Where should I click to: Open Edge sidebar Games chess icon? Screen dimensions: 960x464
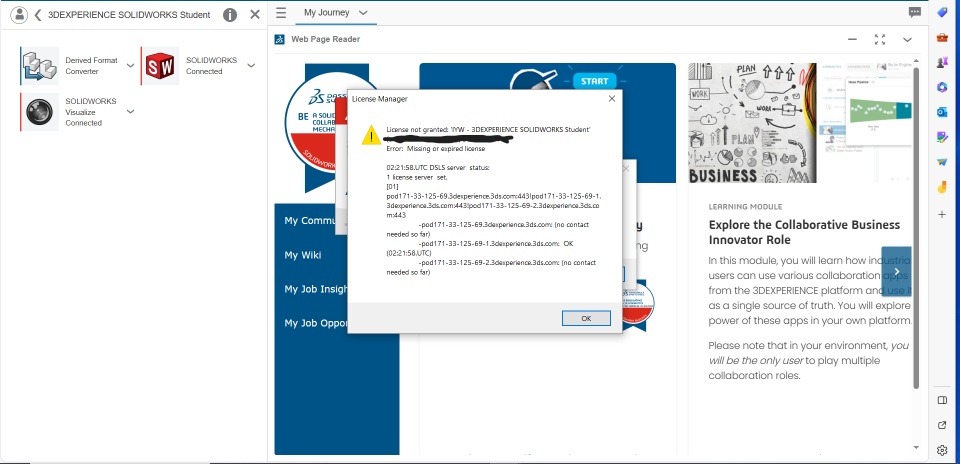pos(942,62)
